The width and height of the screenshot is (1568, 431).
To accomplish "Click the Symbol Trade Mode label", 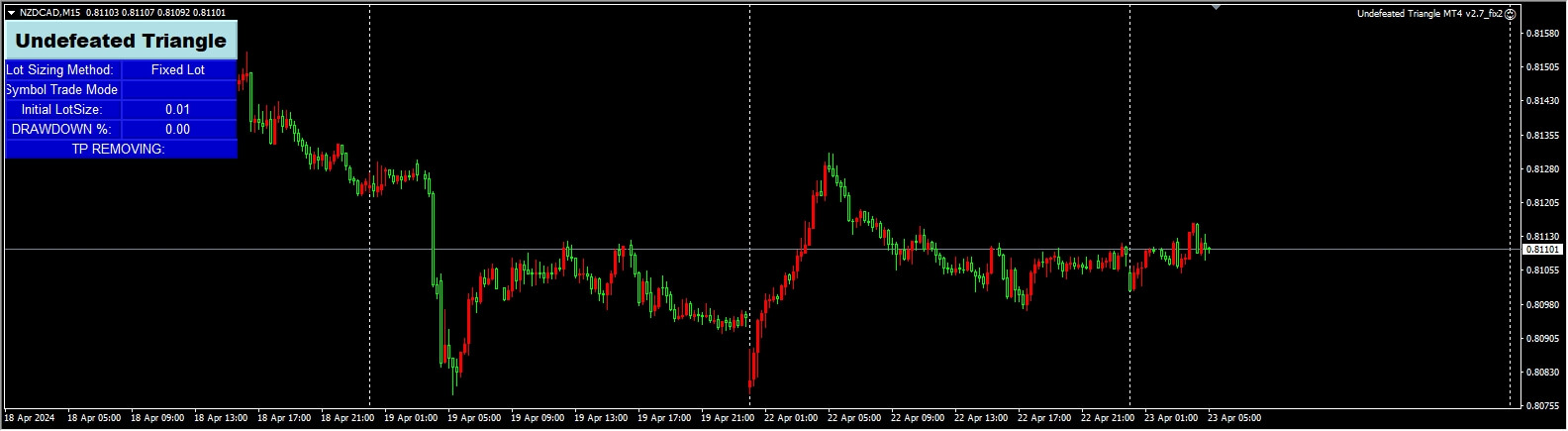I will pyautogui.click(x=62, y=90).
